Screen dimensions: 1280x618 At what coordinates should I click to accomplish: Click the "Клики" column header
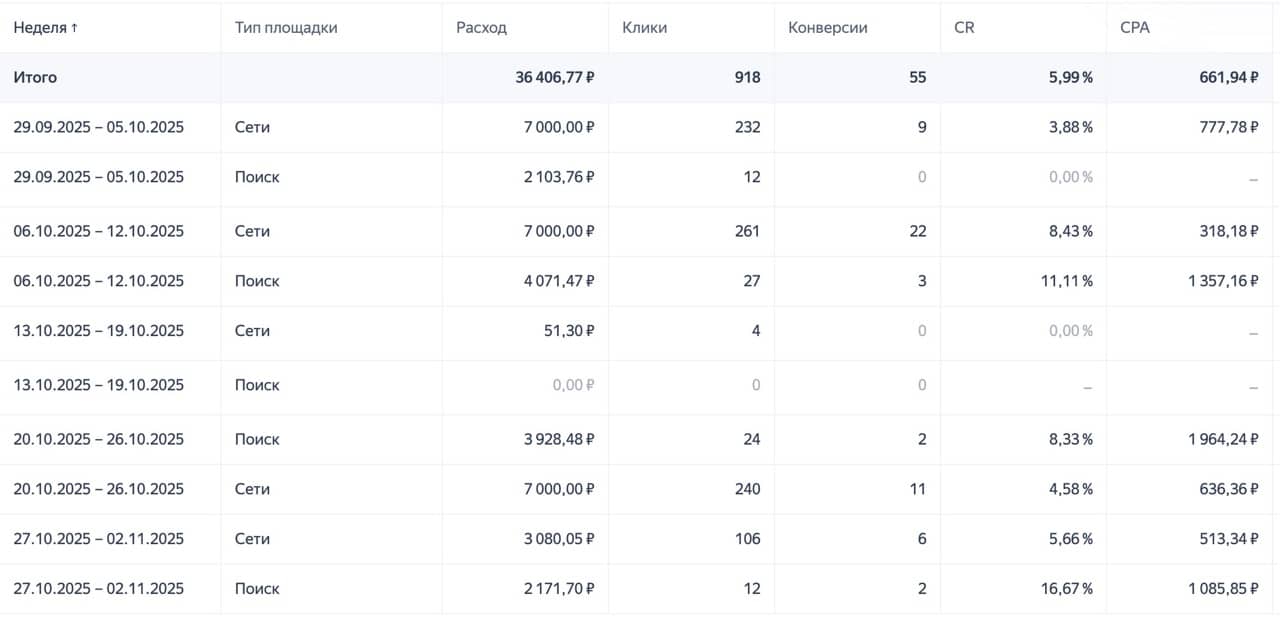tap(644, 28)
